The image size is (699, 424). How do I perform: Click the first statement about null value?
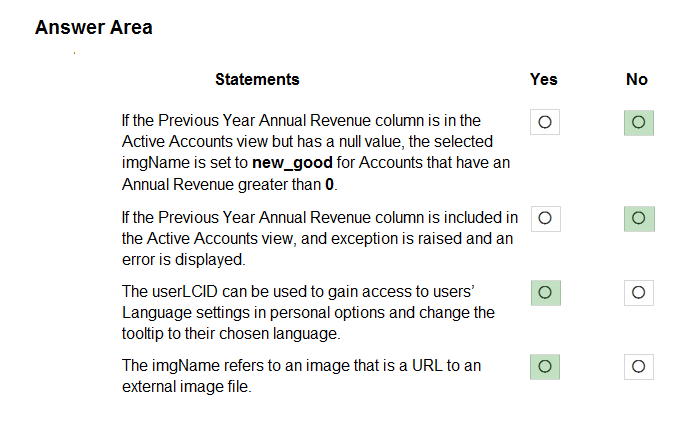[316, 152]
